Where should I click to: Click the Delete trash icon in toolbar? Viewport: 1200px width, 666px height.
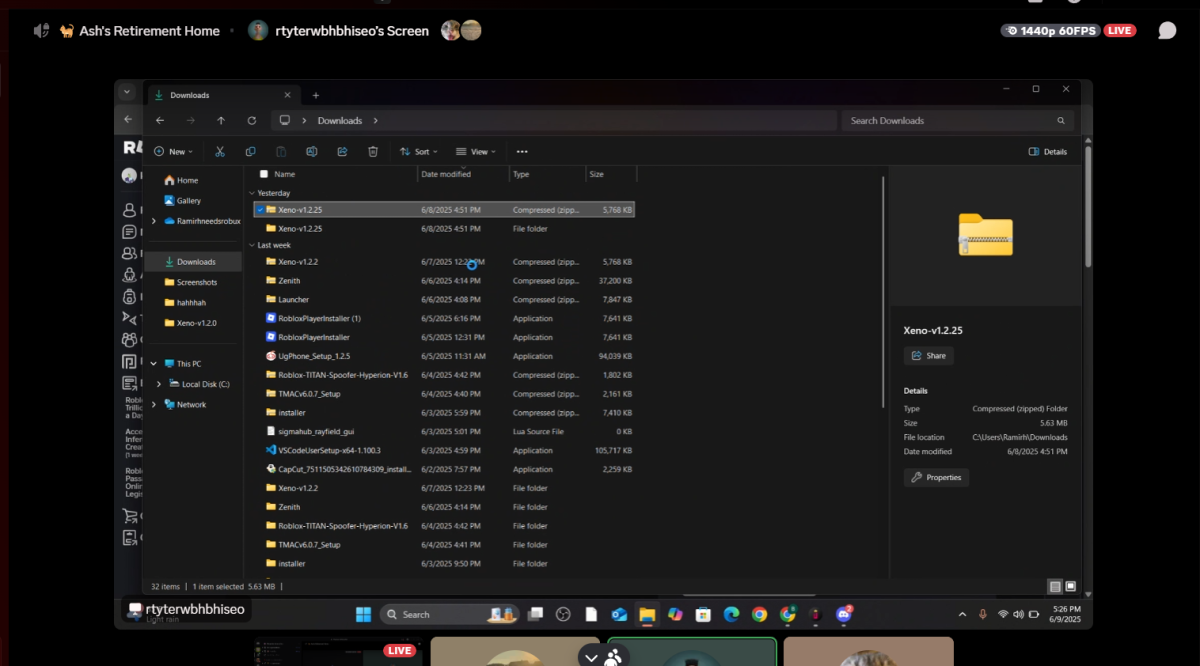373,152
